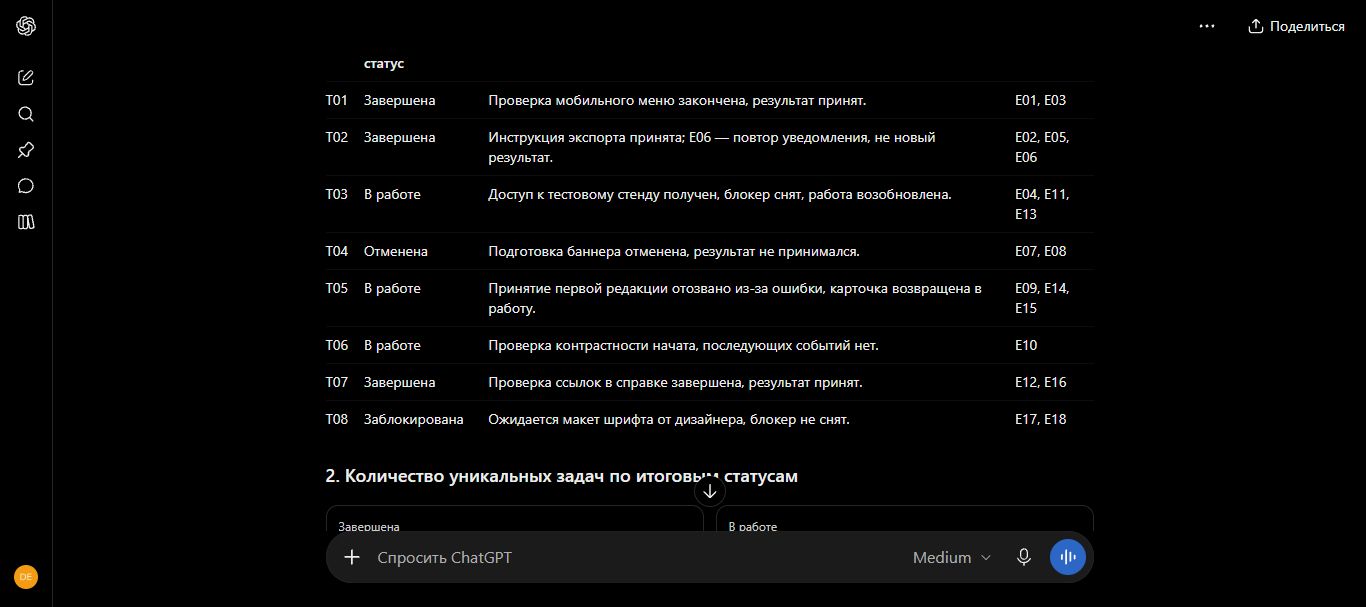Open the DE user profile avatar
The height and width of the screenshot is (607, 1366).
point(26,577)
